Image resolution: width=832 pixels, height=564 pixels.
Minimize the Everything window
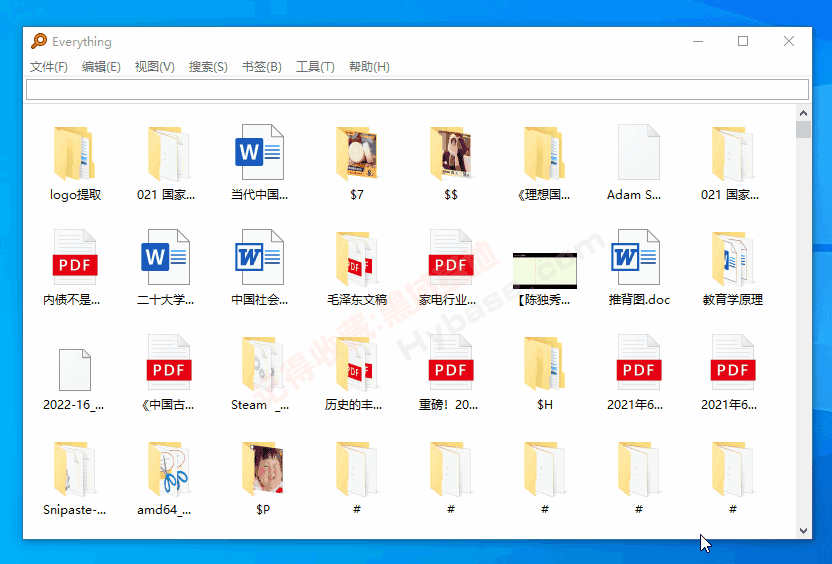(698, 41)
